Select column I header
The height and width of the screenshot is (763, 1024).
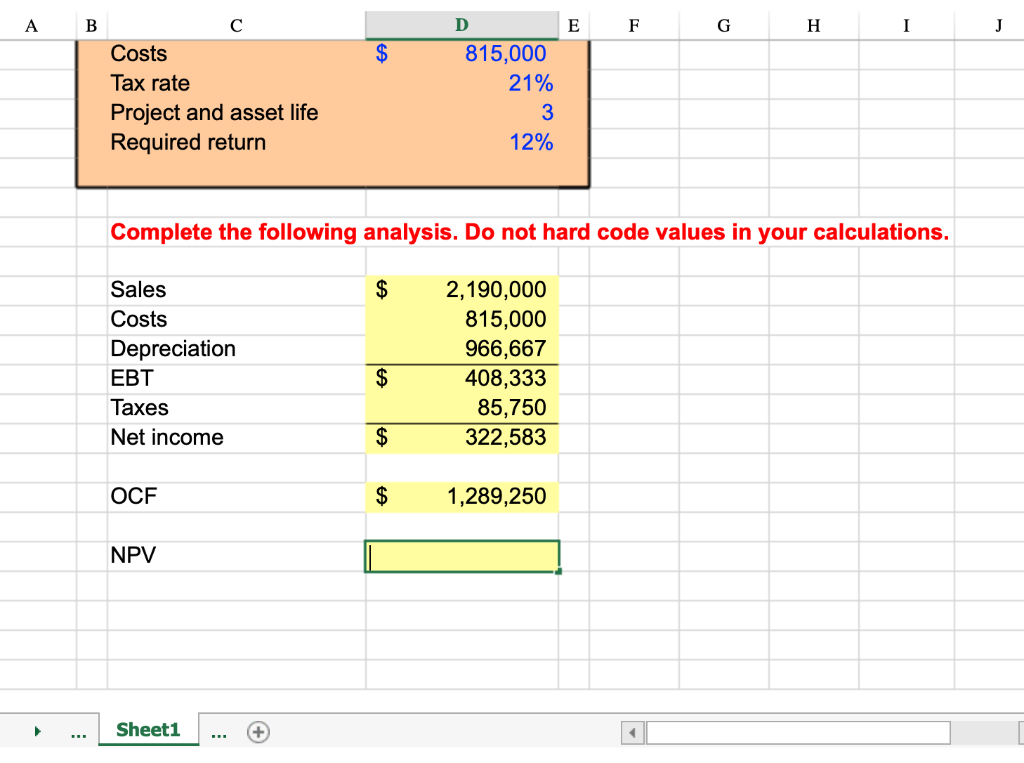click(906, 25)
